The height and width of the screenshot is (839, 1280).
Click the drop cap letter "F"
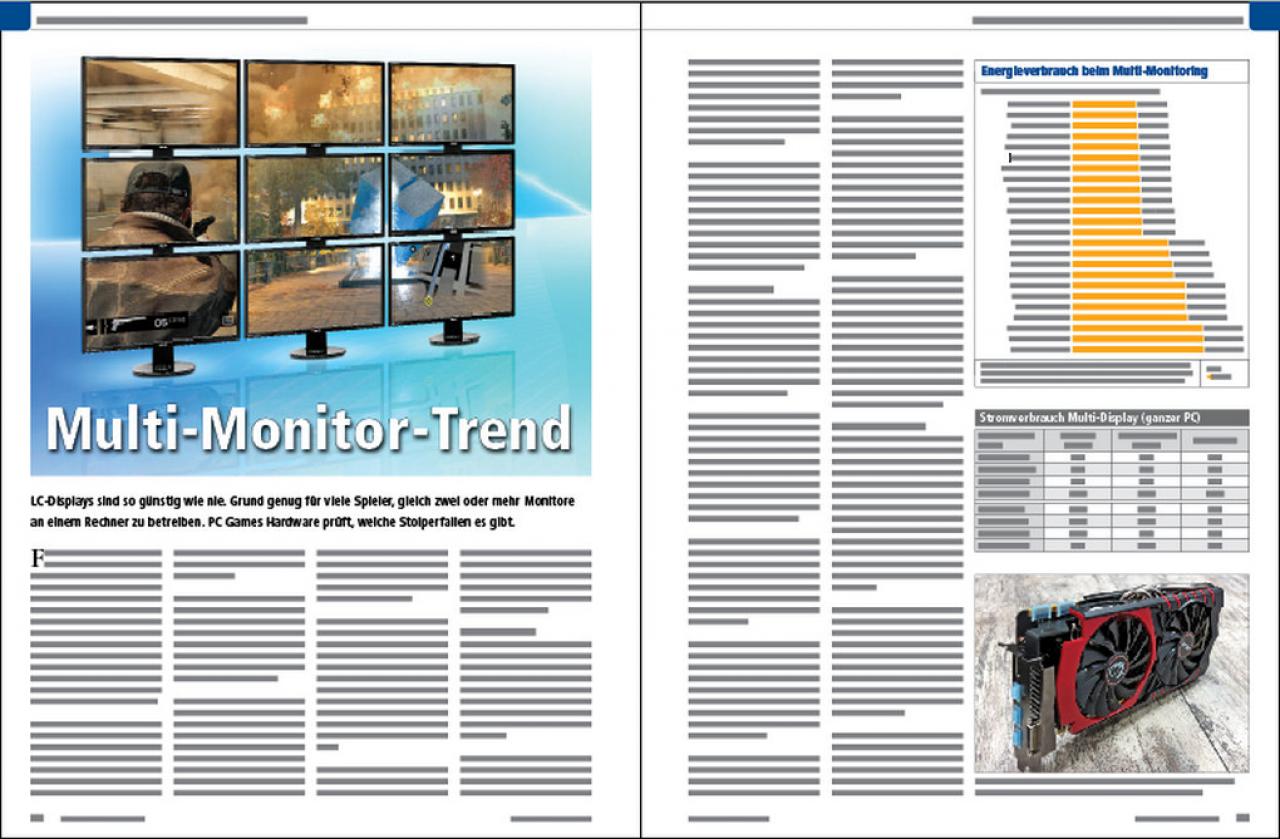click(38, 558)
